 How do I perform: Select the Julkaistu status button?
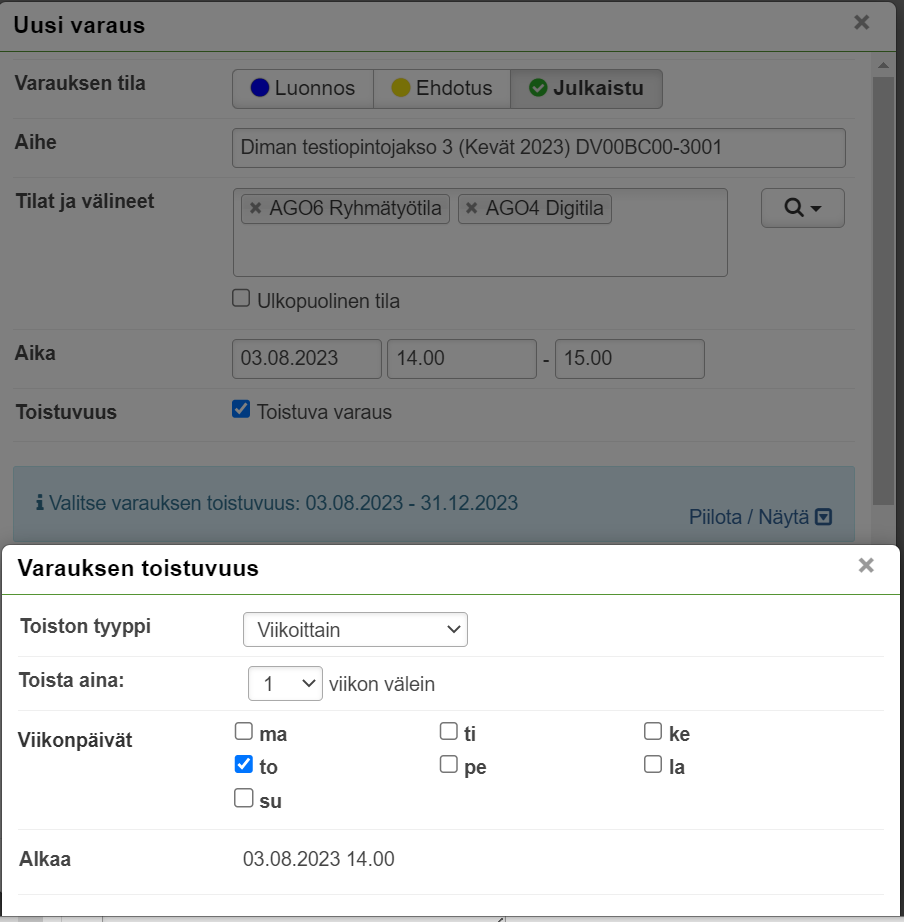pos(586,88)
